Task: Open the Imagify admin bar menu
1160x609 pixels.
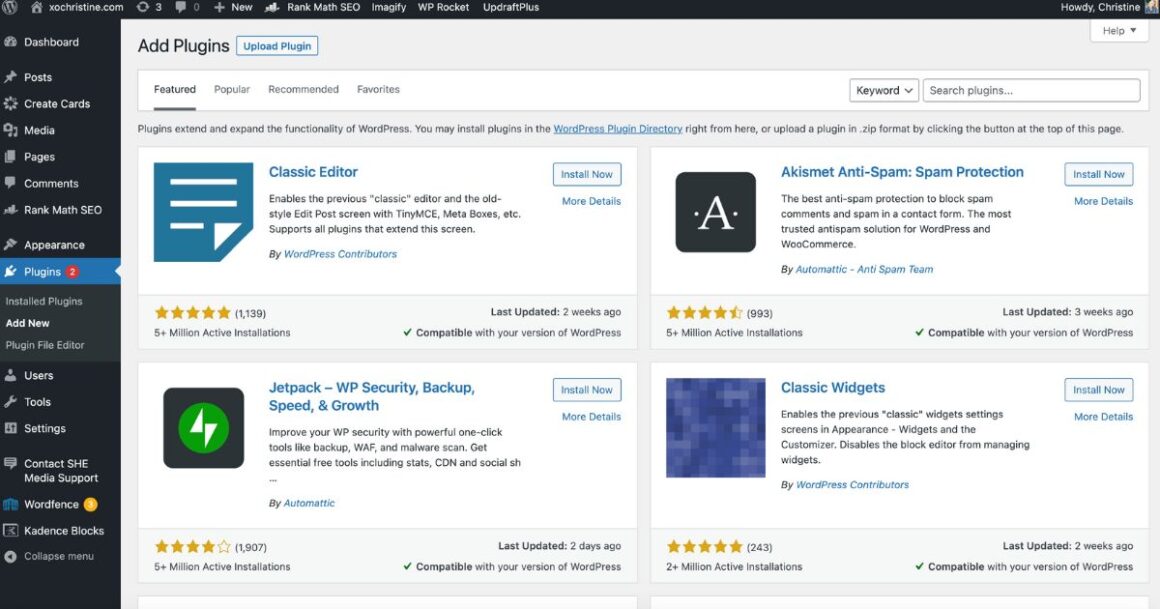Action: click(388, 7)
